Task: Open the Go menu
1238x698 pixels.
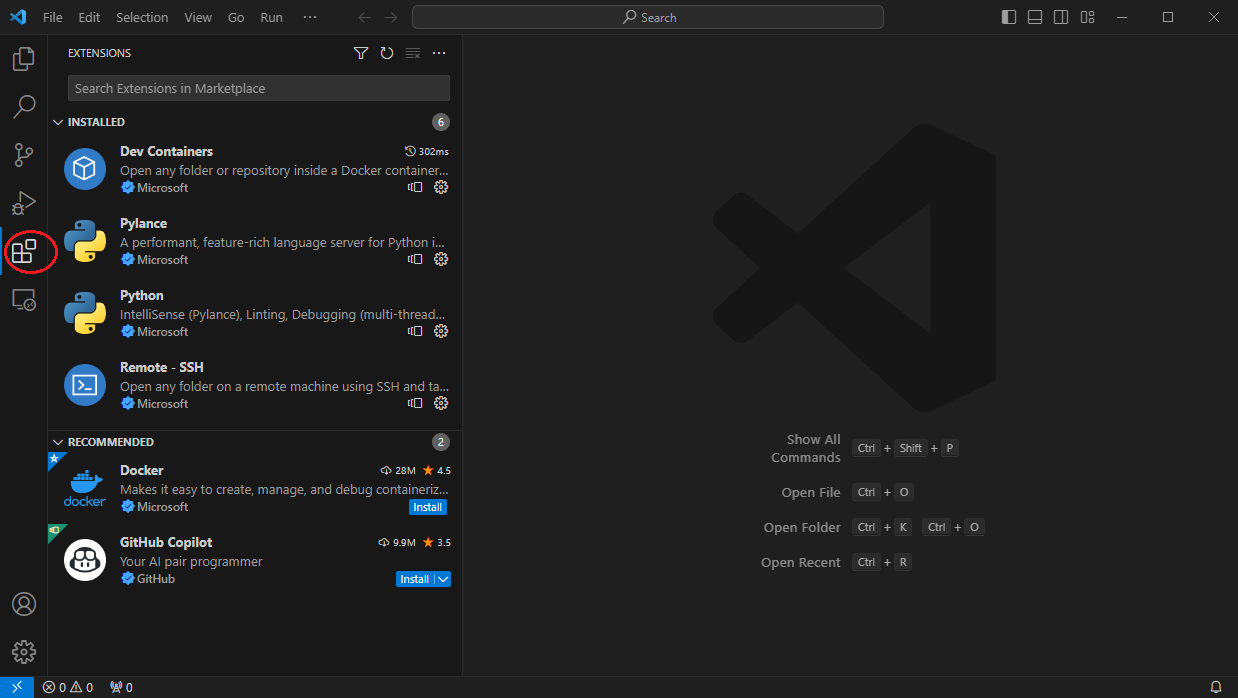Action: (236, 17)
